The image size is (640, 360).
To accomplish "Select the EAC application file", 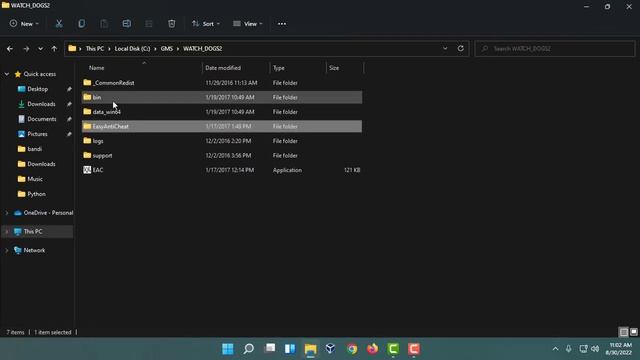I will (222, 170).
